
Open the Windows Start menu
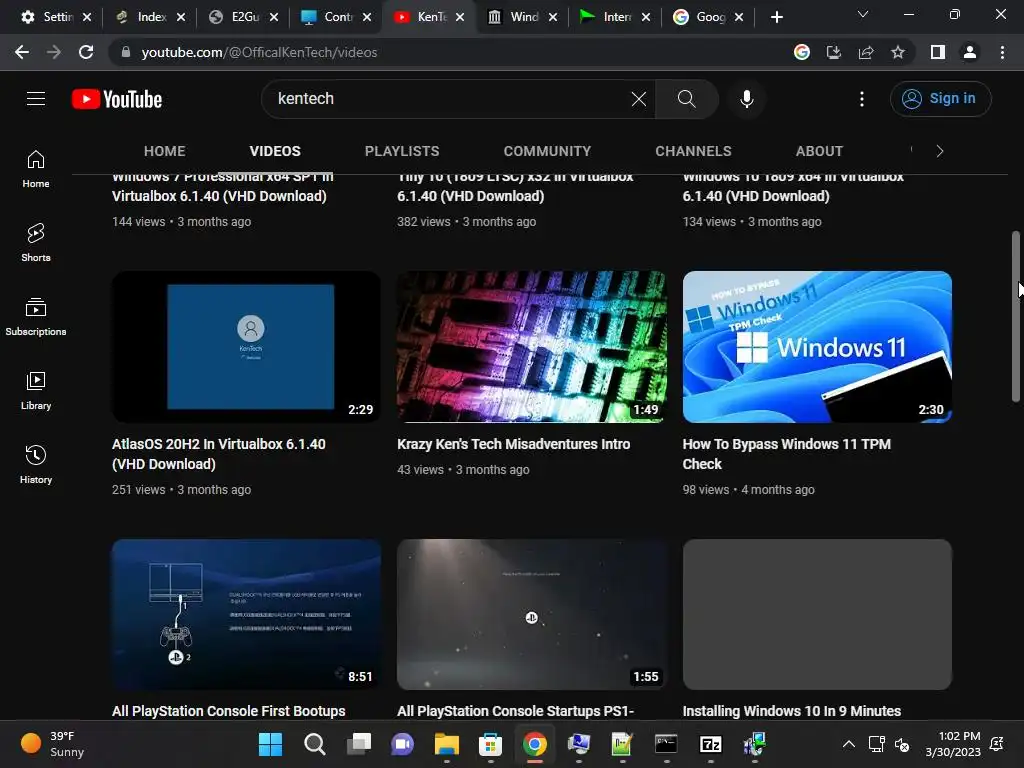[270, 744]
